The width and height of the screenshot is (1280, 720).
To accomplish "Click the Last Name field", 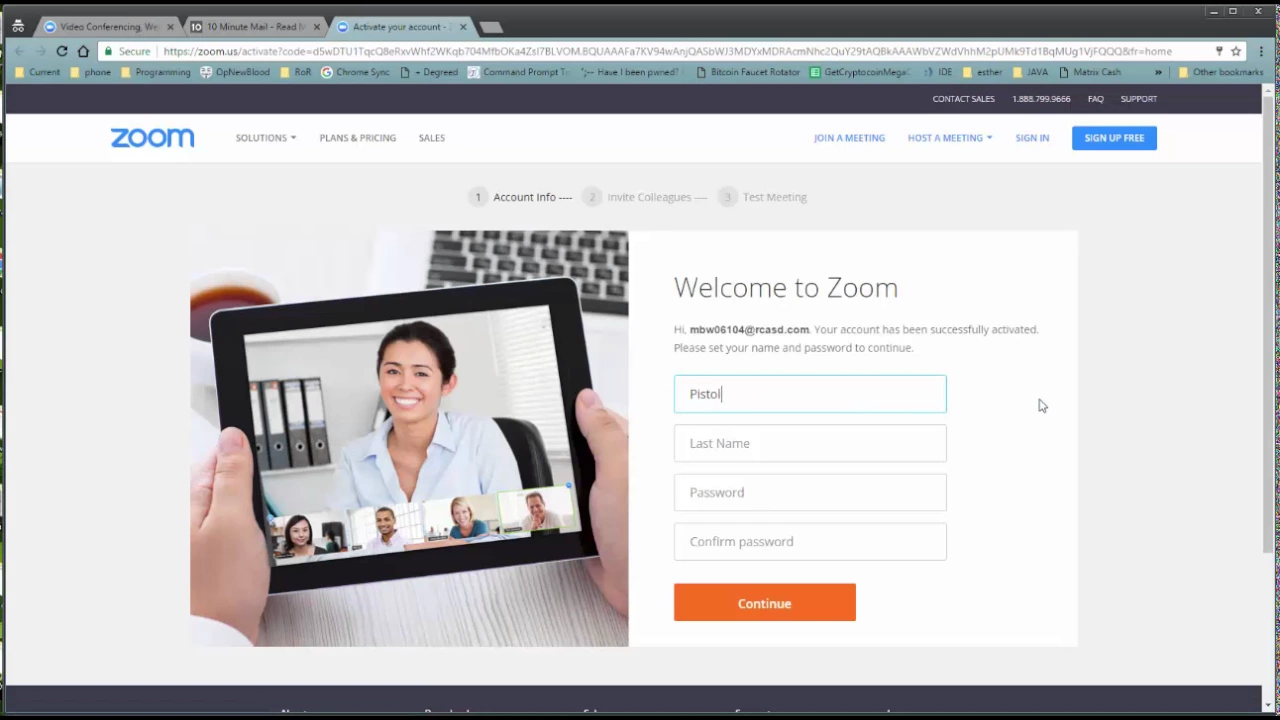I will (810, 443).
